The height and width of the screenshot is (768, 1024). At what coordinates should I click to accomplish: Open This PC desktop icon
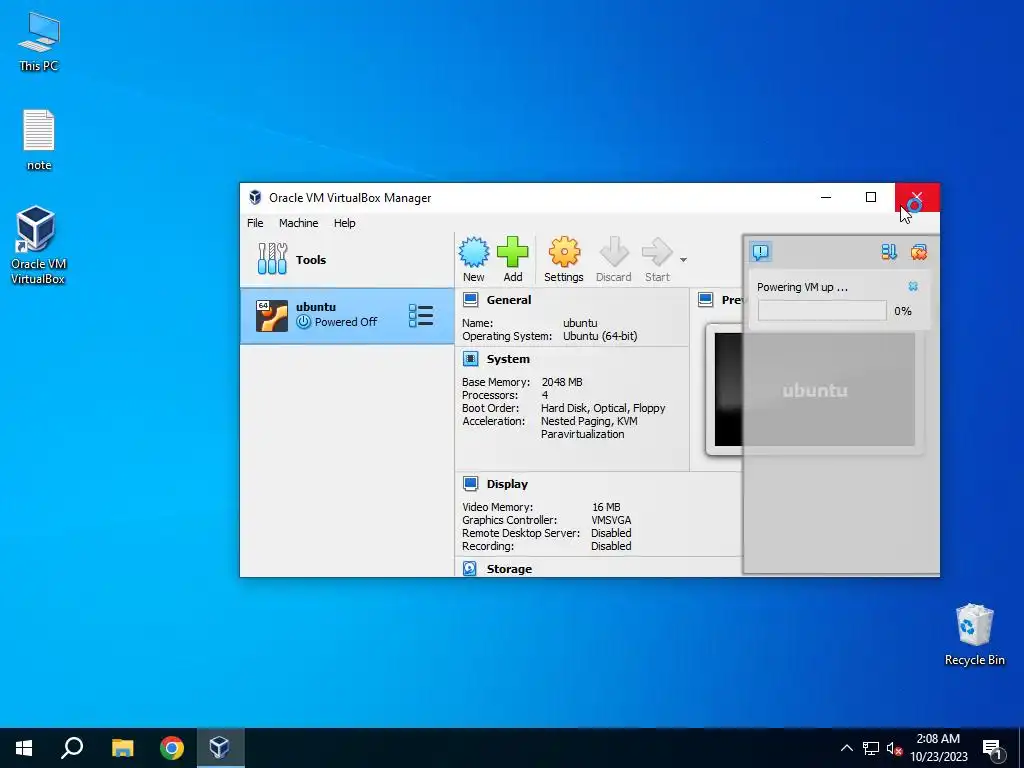coord(39,41)
